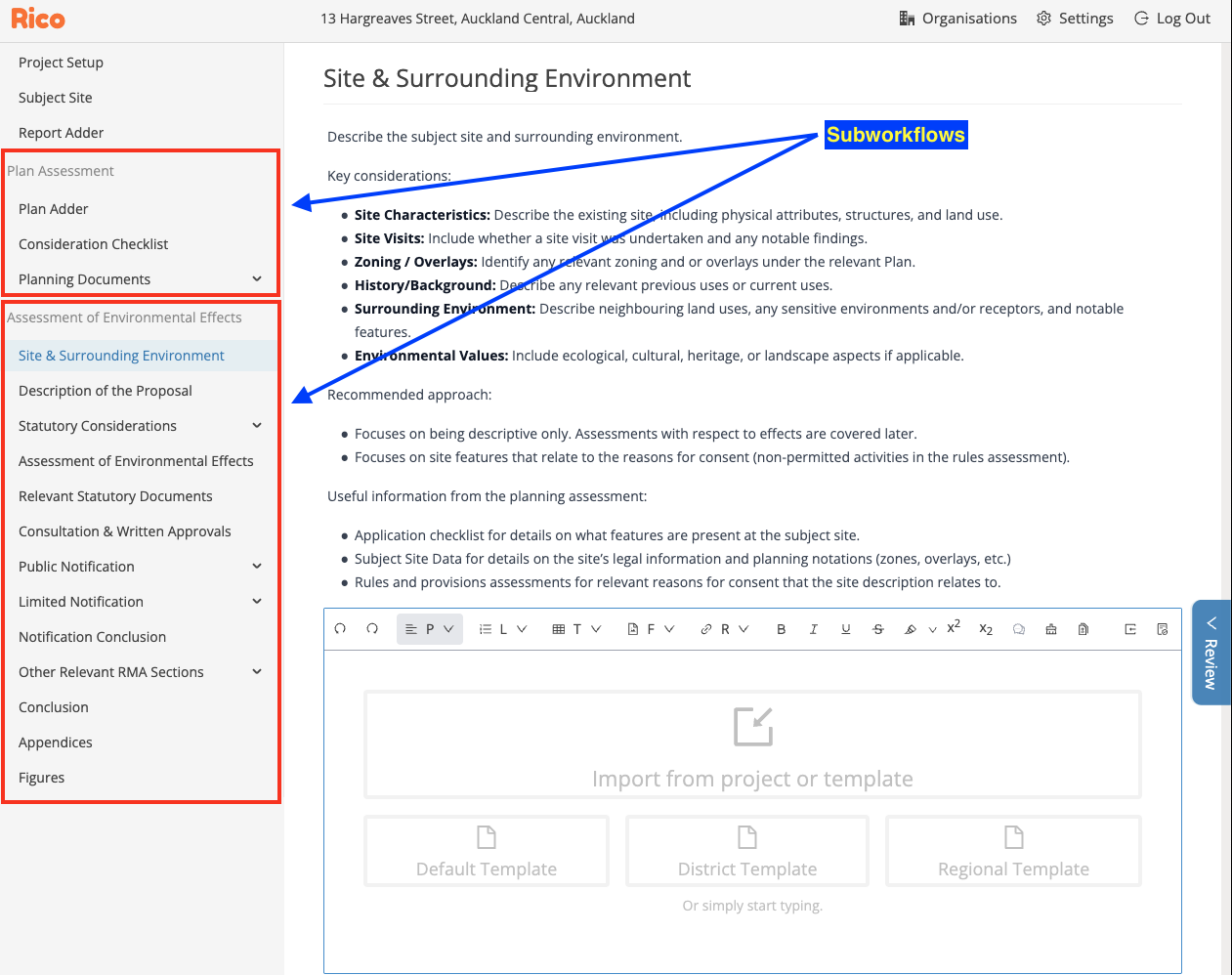
Task: Open Settings from the top bar
Action: pyautogui.click(x=1075, y=19)
